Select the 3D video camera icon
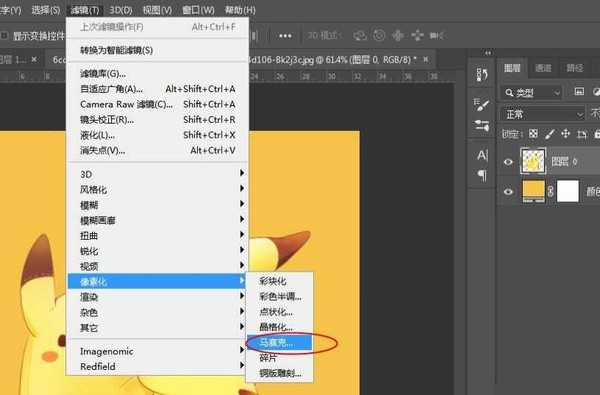The height and width of the screenshot is (395, 600). click(436, 36)
